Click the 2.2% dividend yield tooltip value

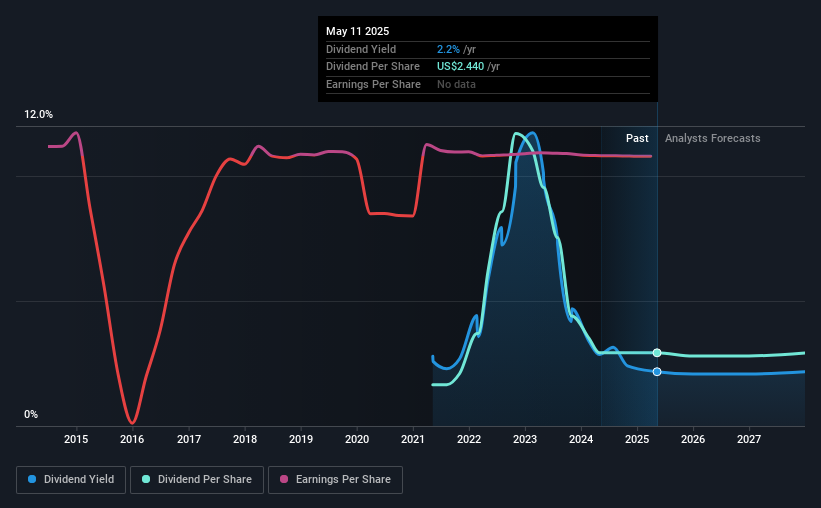[x=448, y=49]
